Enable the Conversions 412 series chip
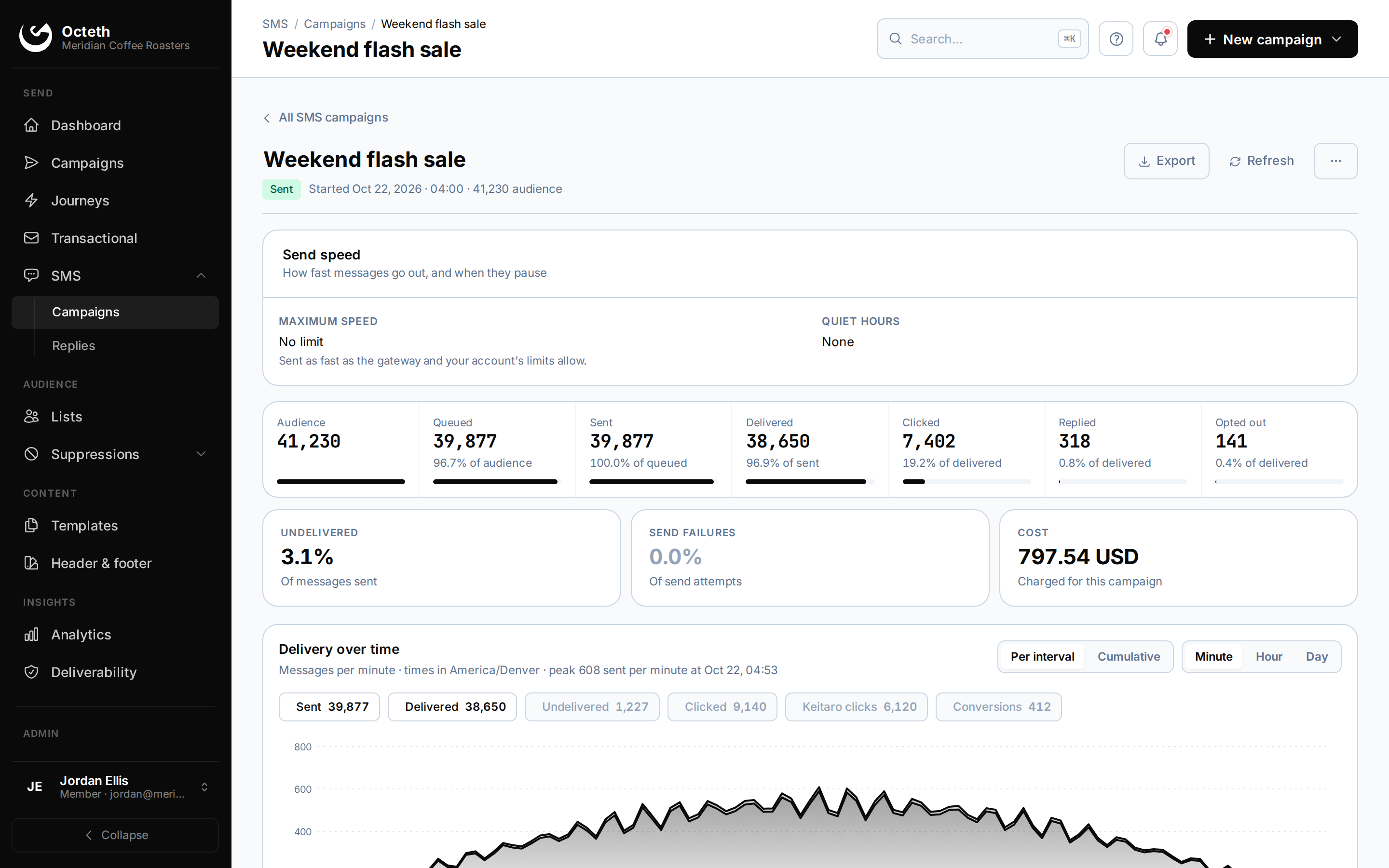 [x=999, y=706]
